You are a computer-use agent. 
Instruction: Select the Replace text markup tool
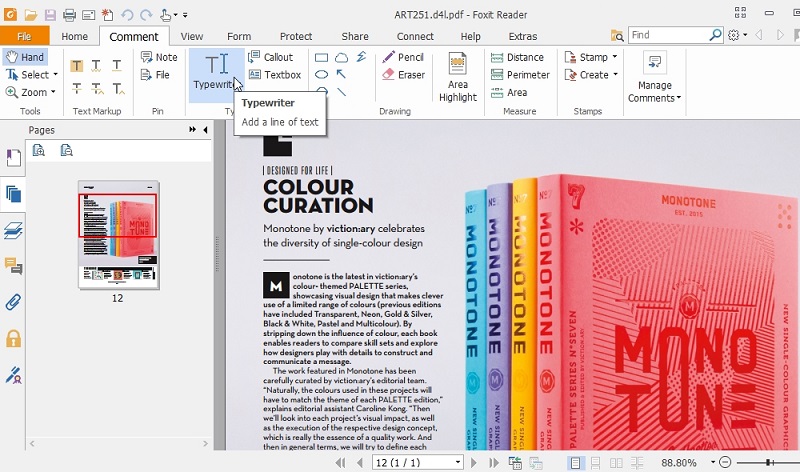(97, 89)
